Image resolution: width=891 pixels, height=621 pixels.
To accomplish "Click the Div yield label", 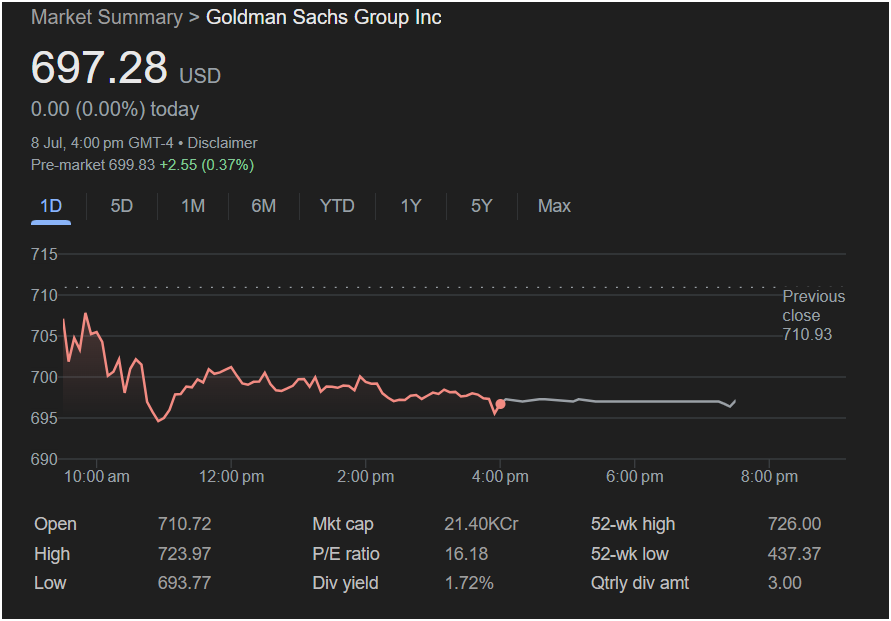I will 345,582.
